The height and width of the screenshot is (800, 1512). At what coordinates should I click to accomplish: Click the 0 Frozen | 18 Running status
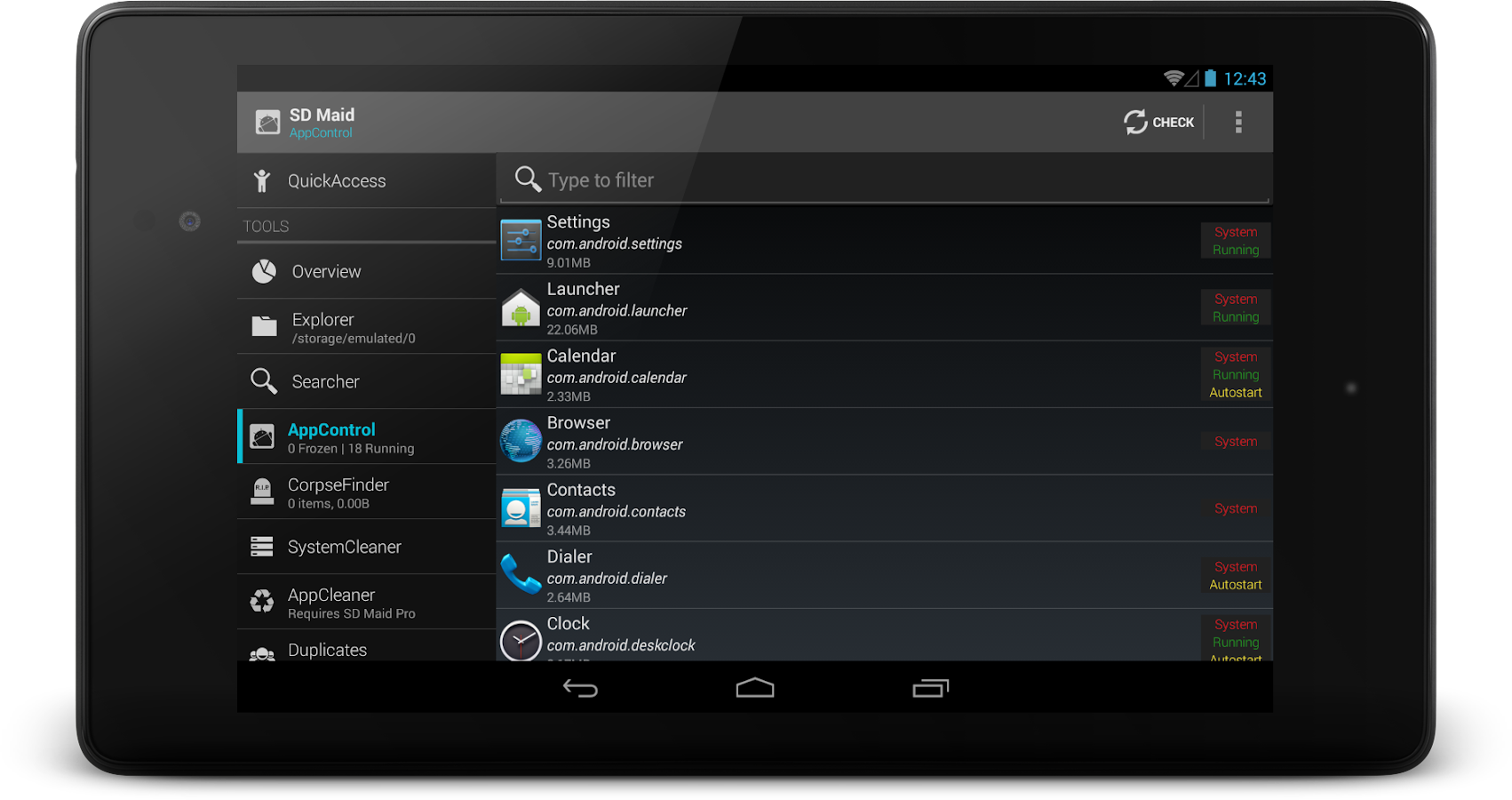pos(351,449)
